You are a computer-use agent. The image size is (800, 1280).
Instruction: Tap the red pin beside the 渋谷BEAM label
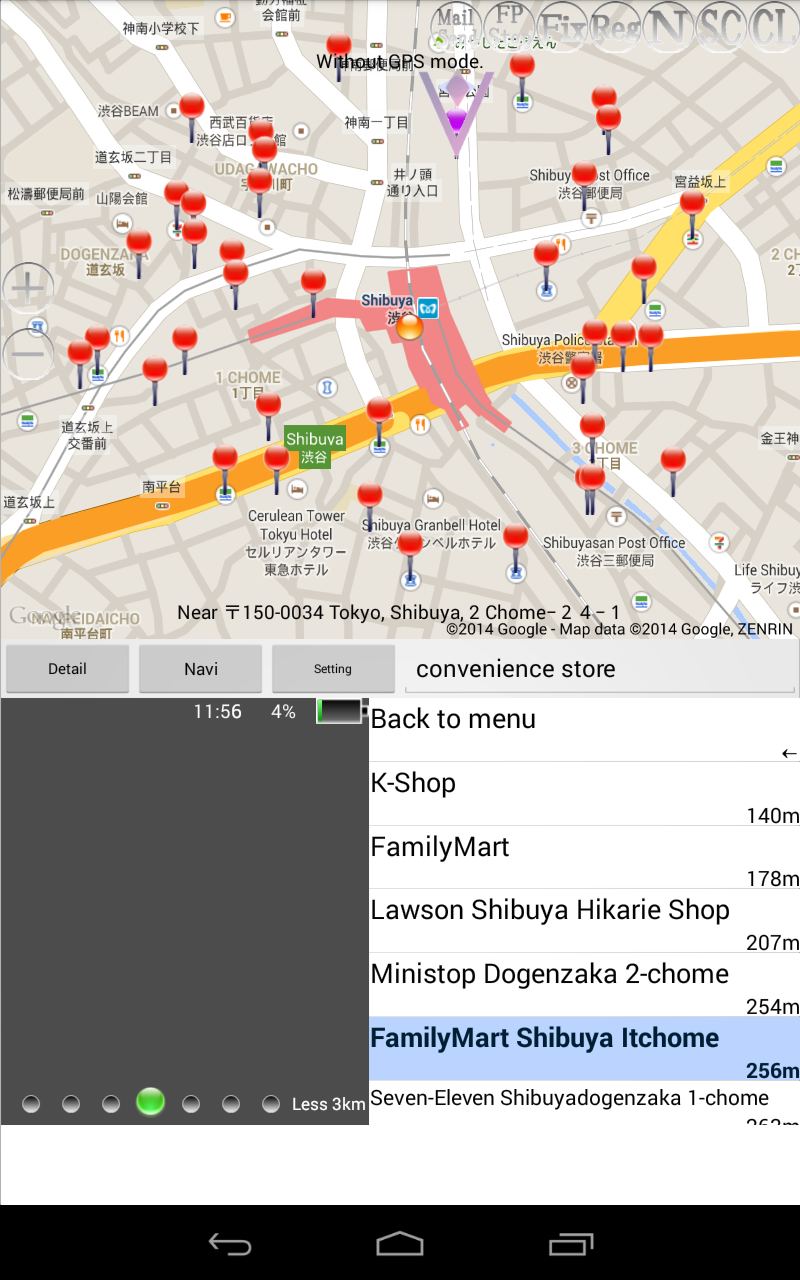coord(191,117)
